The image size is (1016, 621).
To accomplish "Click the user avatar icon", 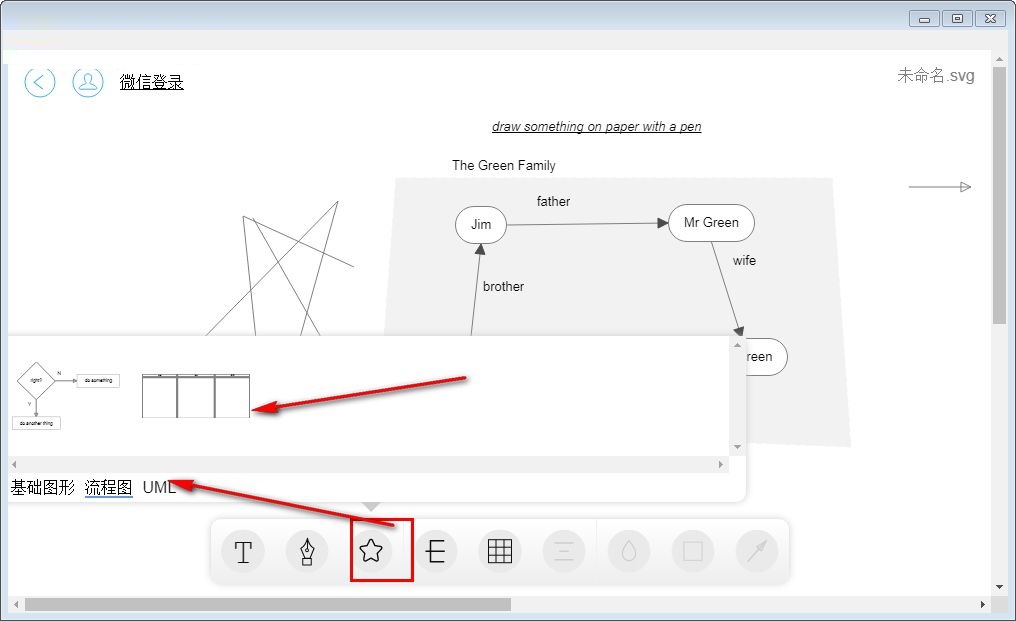I will click(88, 82).
